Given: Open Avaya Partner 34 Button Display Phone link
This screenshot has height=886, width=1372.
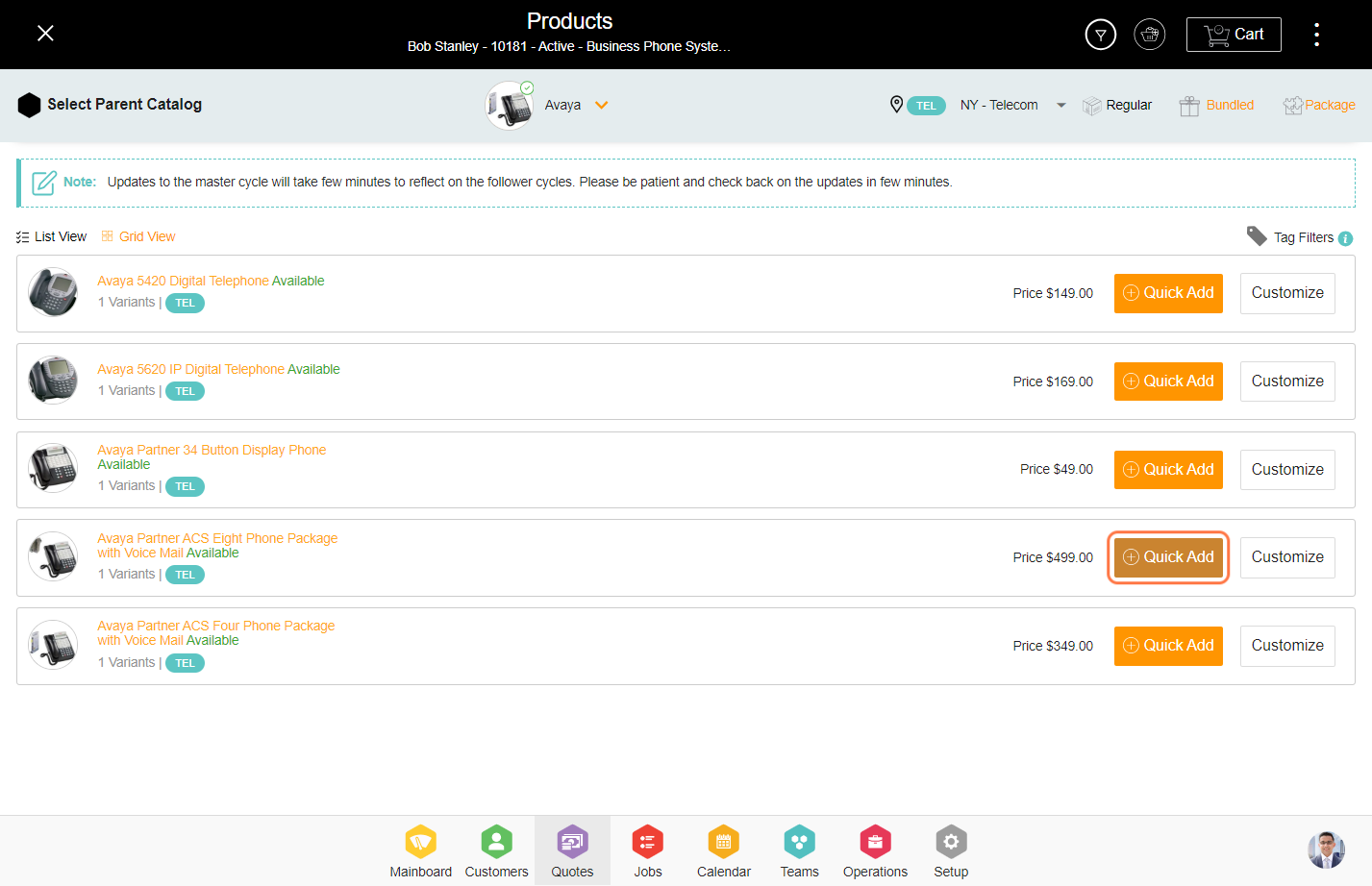Looking at the screenshot, I should [x=212, y=450].
